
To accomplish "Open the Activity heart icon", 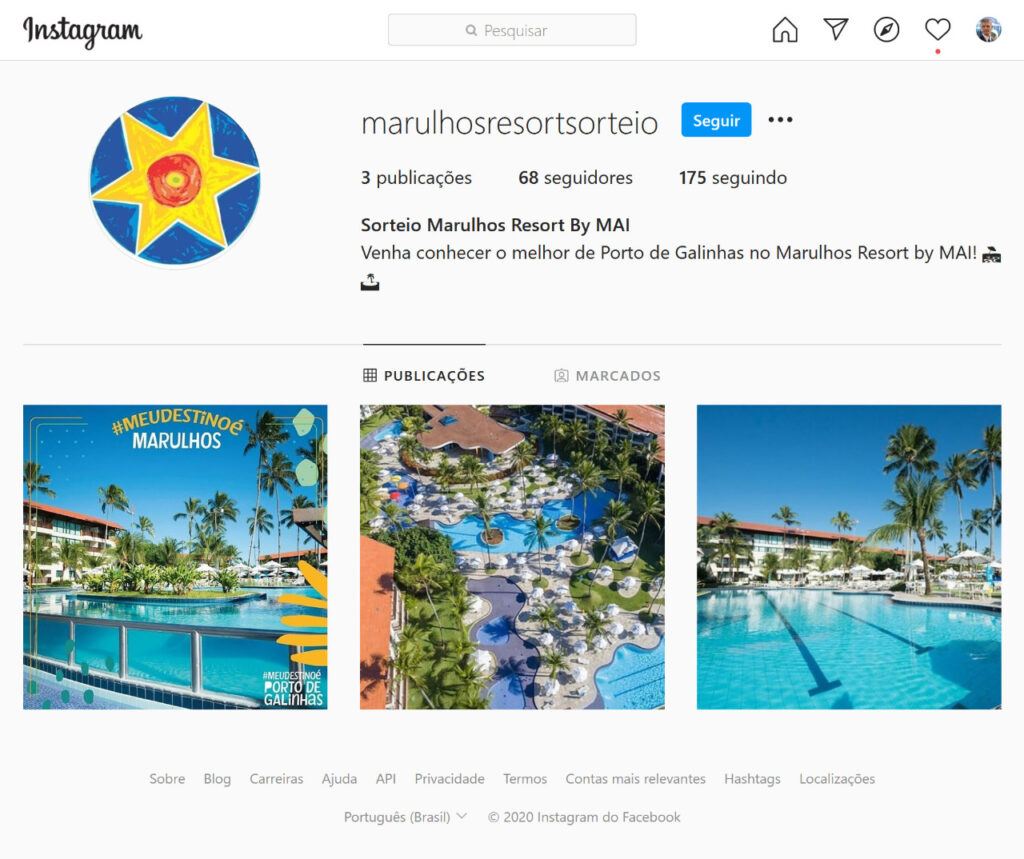I will pos(937,29).
